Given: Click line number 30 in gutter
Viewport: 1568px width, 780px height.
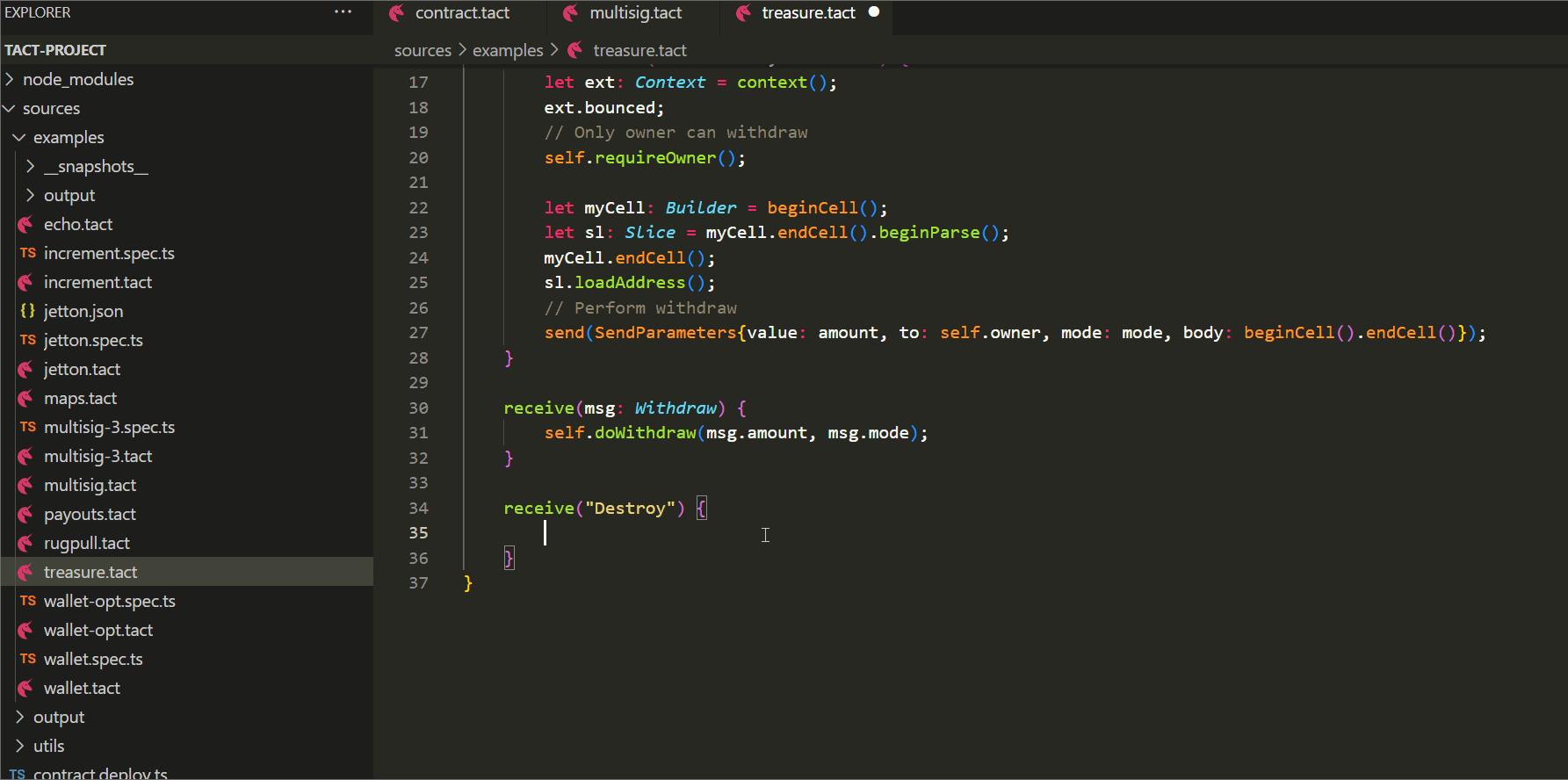Looking at the screenshot, I should tap(418, 408).
